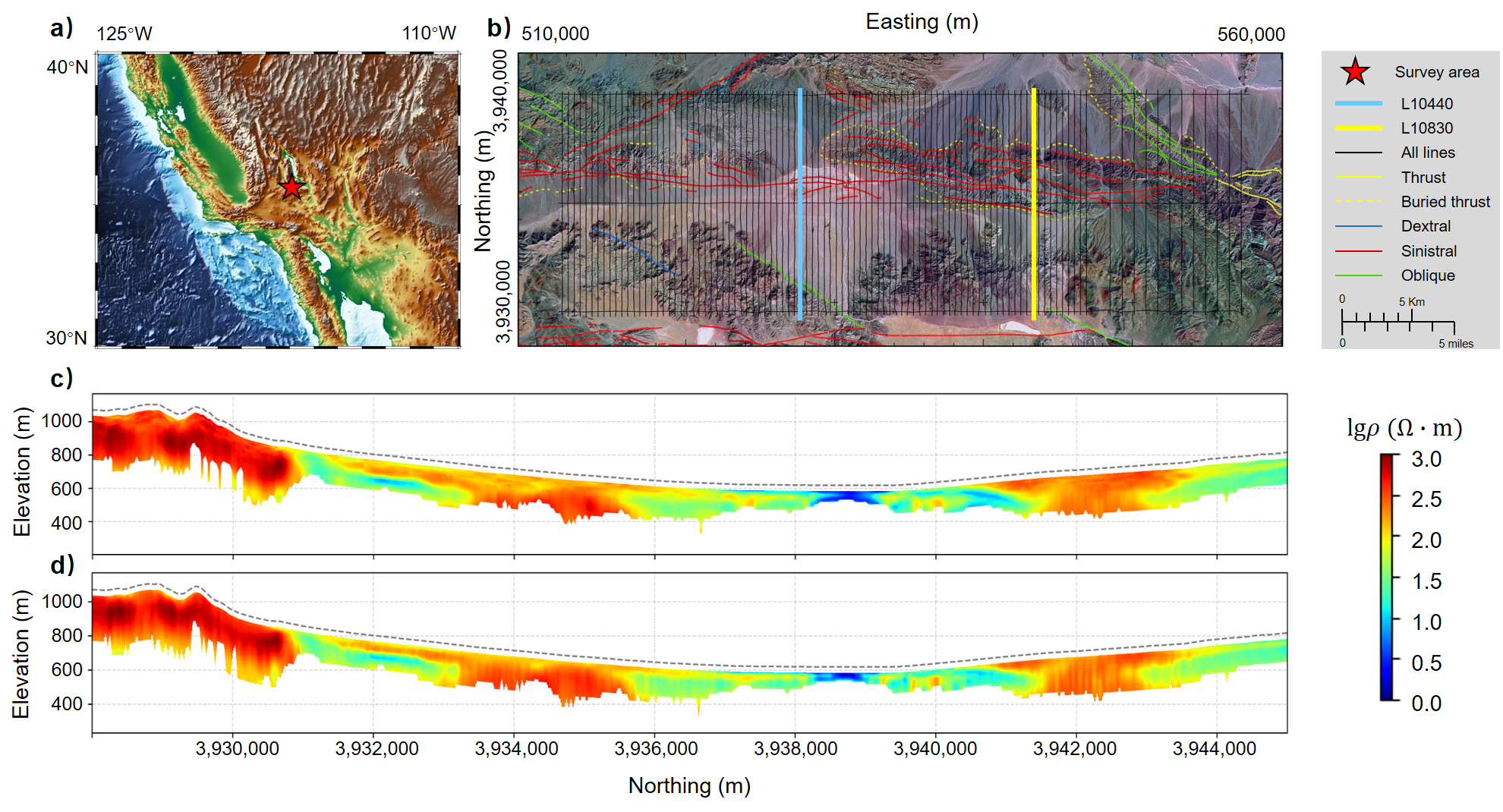Click the rotated "3,940,000" label beside map b

tap(501, 91)
